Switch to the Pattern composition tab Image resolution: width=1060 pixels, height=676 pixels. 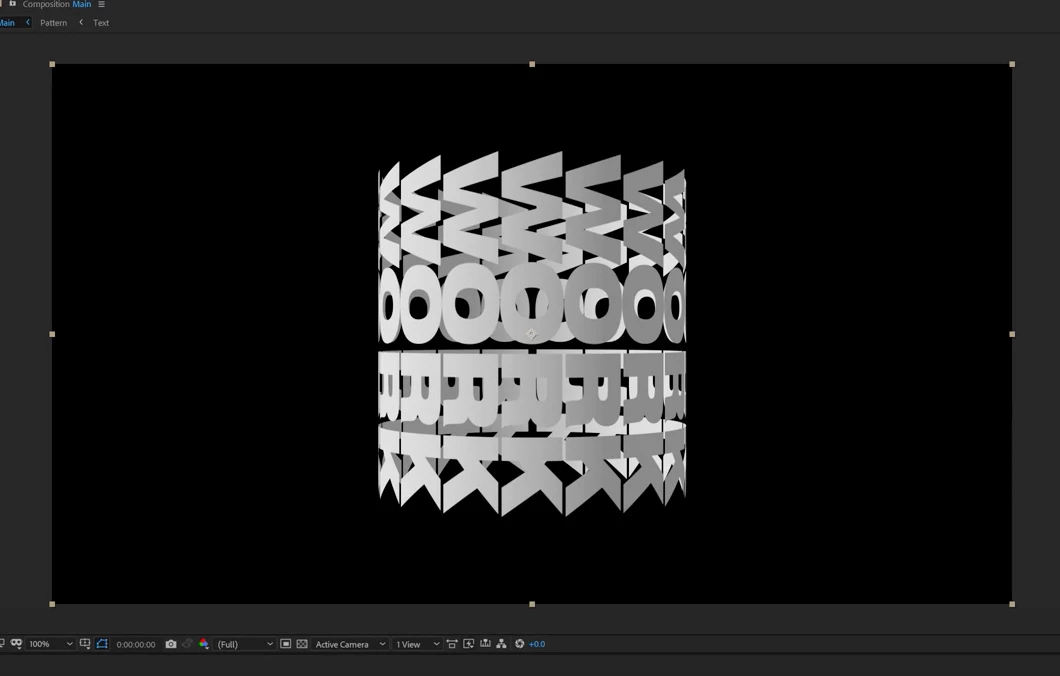[53, 22]
